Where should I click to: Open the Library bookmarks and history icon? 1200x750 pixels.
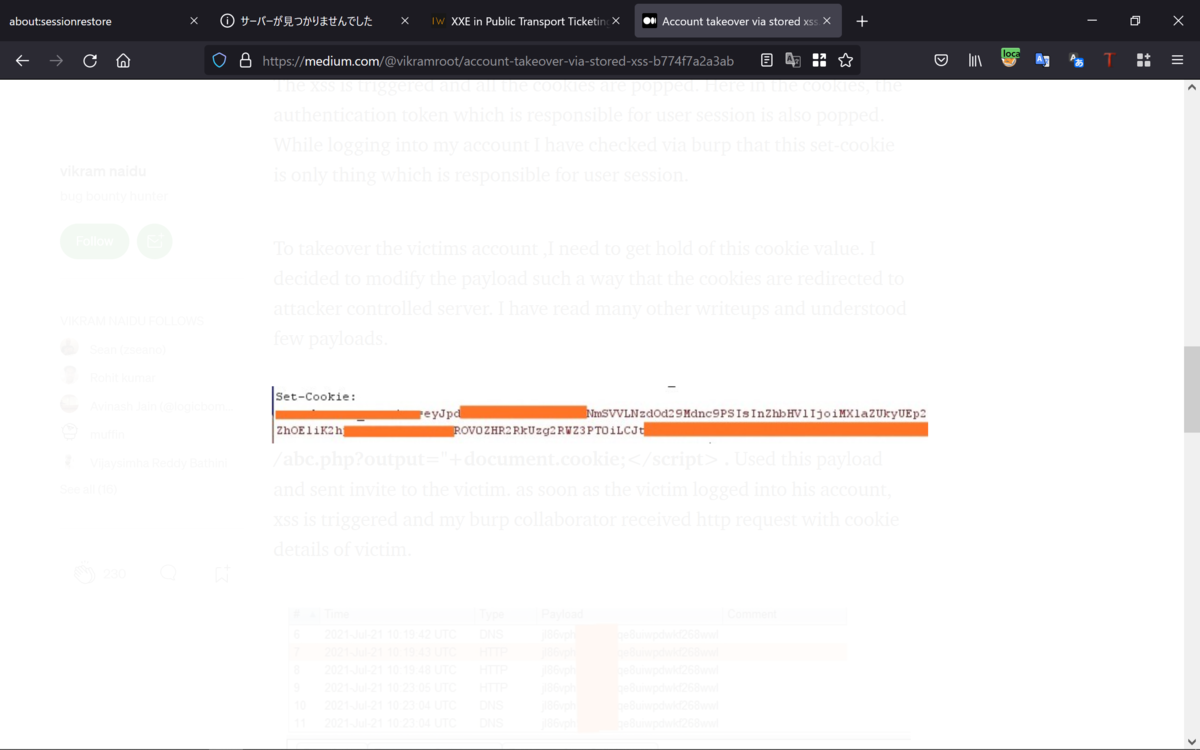(975, 60)
